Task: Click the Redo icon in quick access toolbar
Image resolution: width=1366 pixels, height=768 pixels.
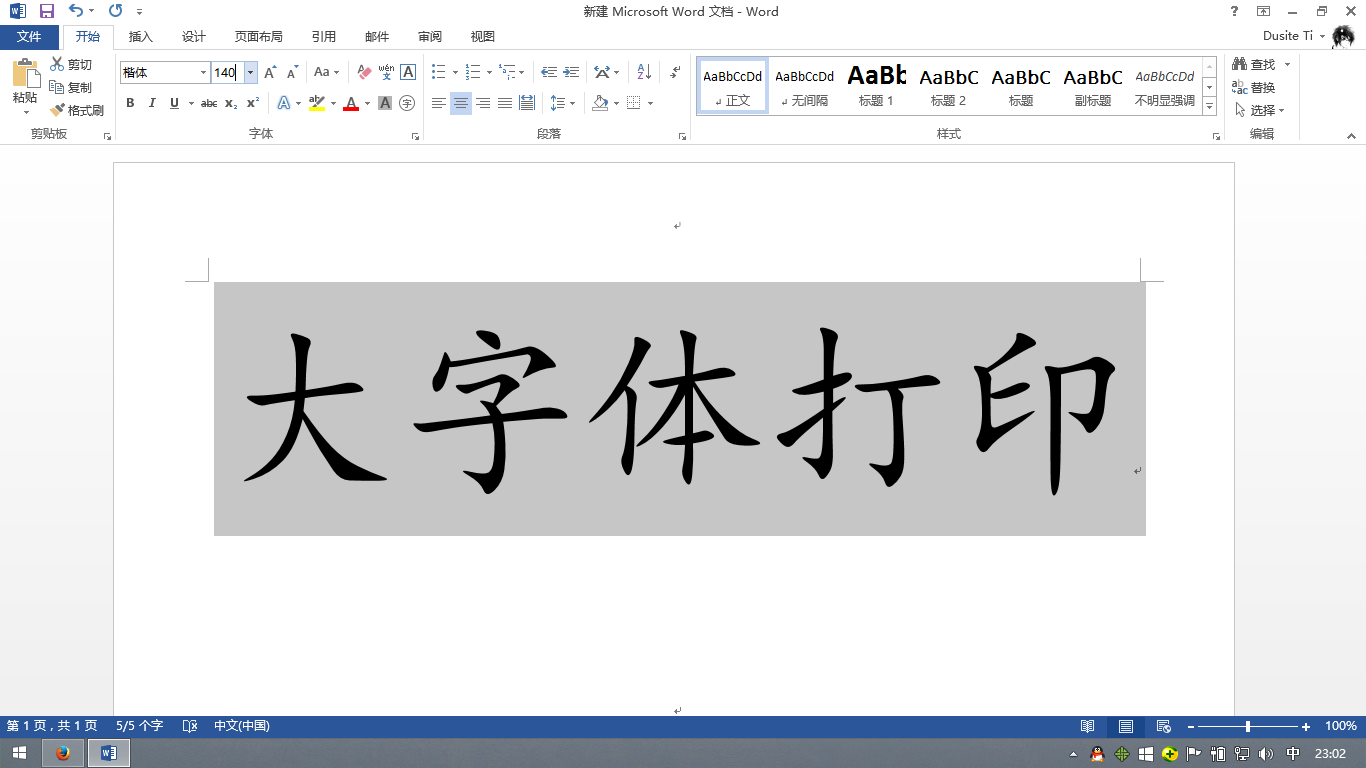Action: click(115, 11)
